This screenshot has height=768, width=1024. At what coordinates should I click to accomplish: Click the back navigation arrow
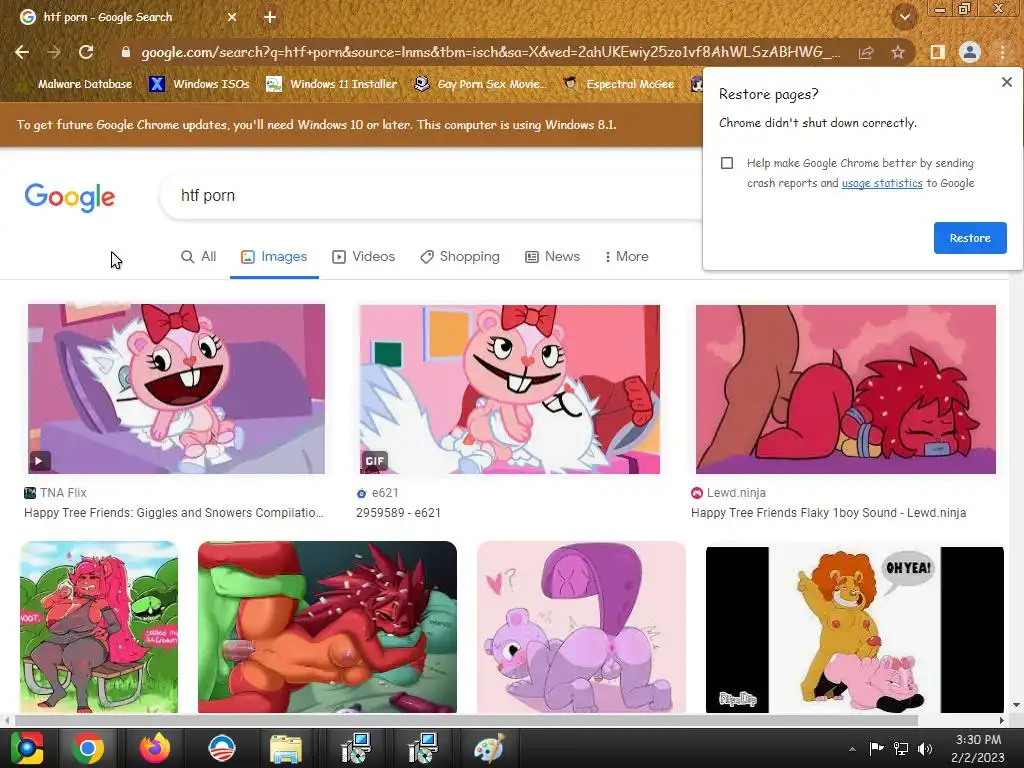tap(22, 52)
